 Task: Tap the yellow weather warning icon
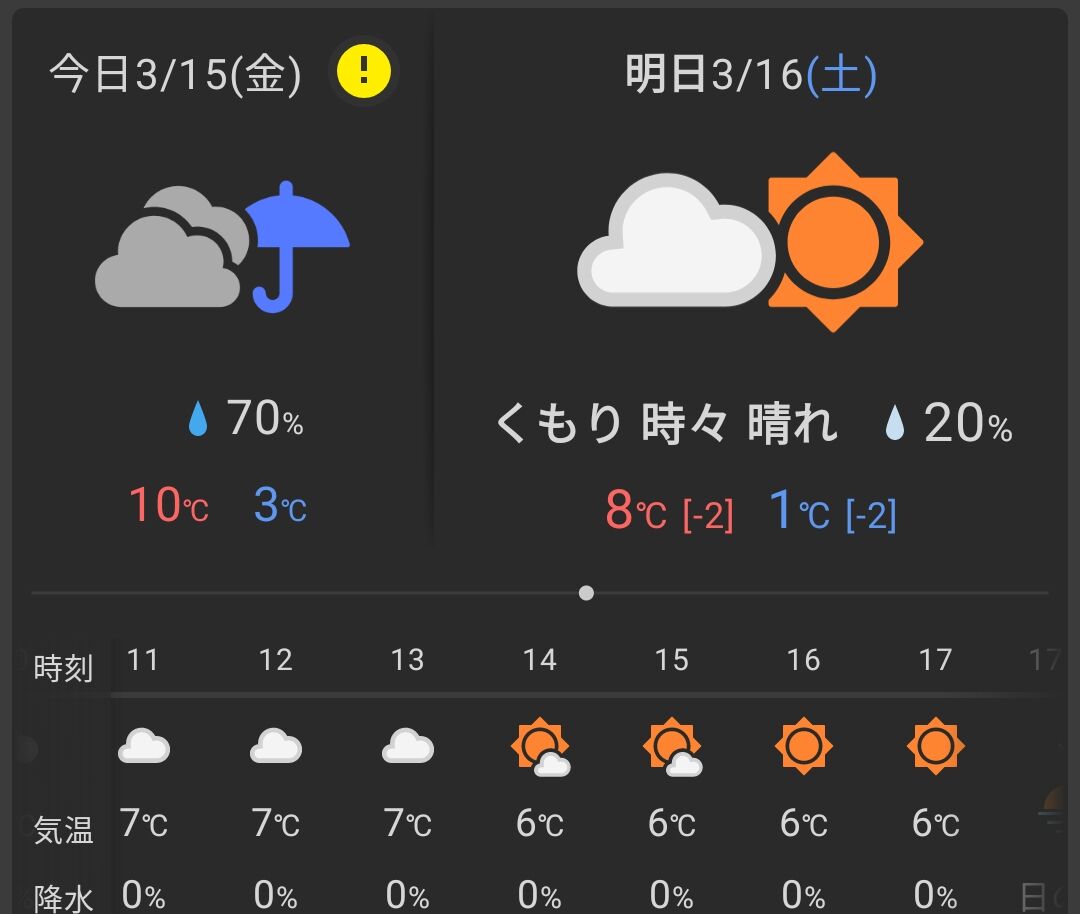pos(363,71)
